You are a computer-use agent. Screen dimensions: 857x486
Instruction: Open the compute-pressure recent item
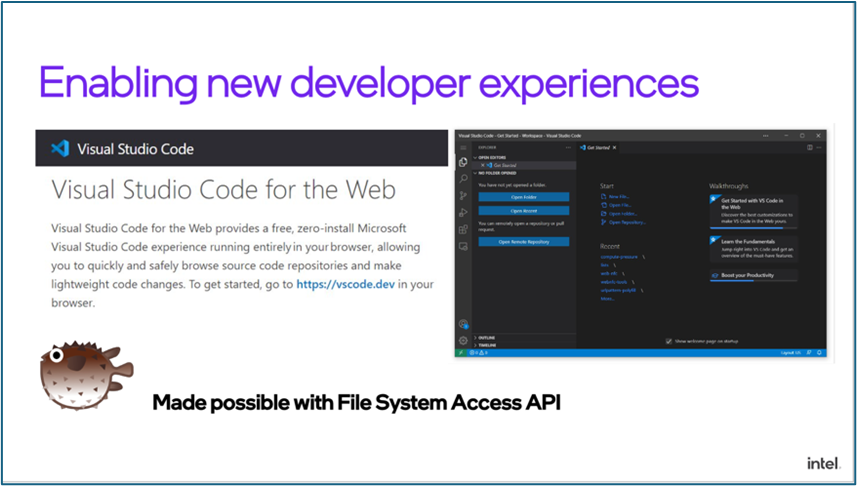(619, 256)
